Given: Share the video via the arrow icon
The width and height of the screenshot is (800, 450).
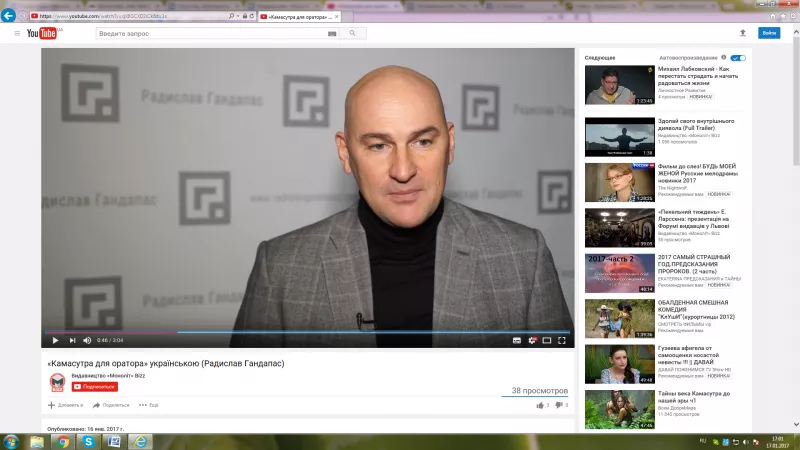Looking at the screenshot, I should point(96,405).
